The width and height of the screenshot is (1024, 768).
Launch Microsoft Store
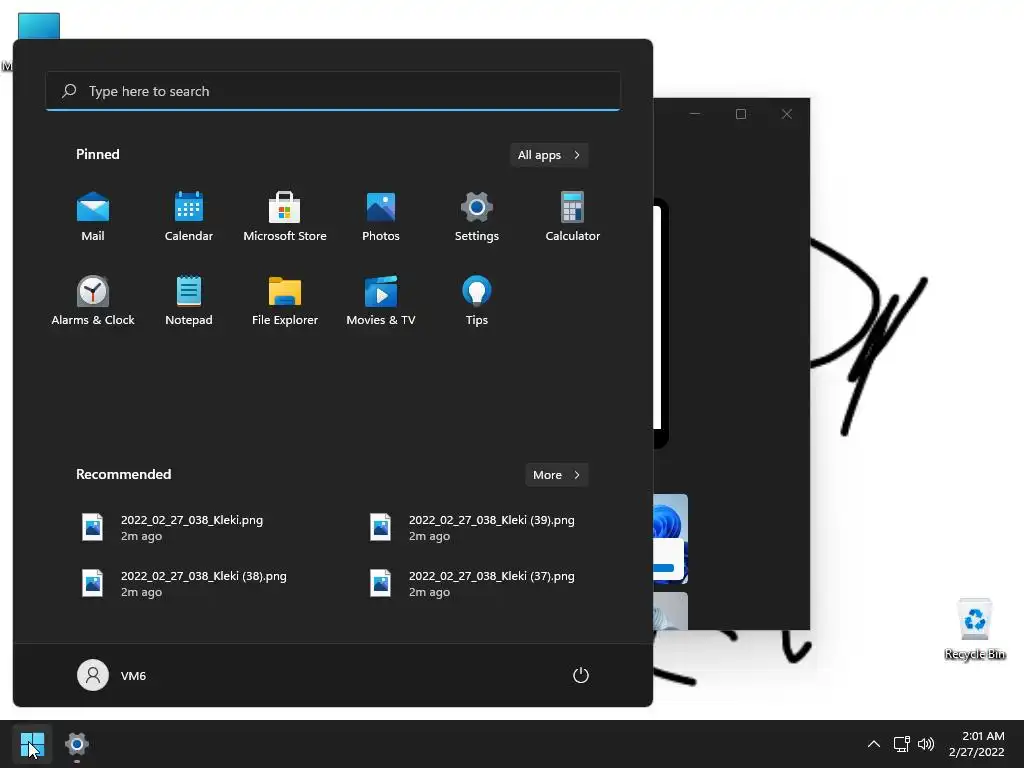click(x=285, y=217)
